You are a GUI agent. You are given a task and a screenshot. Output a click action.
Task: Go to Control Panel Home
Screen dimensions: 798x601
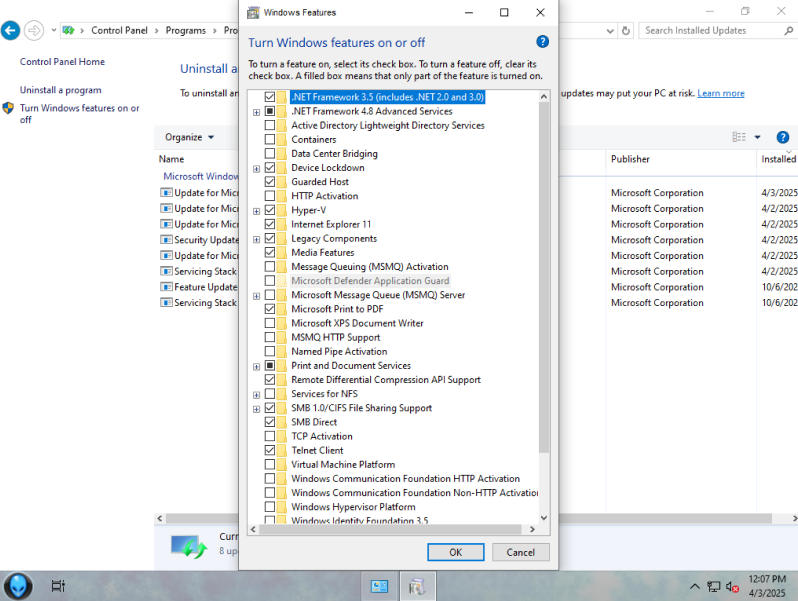[62, 62]
